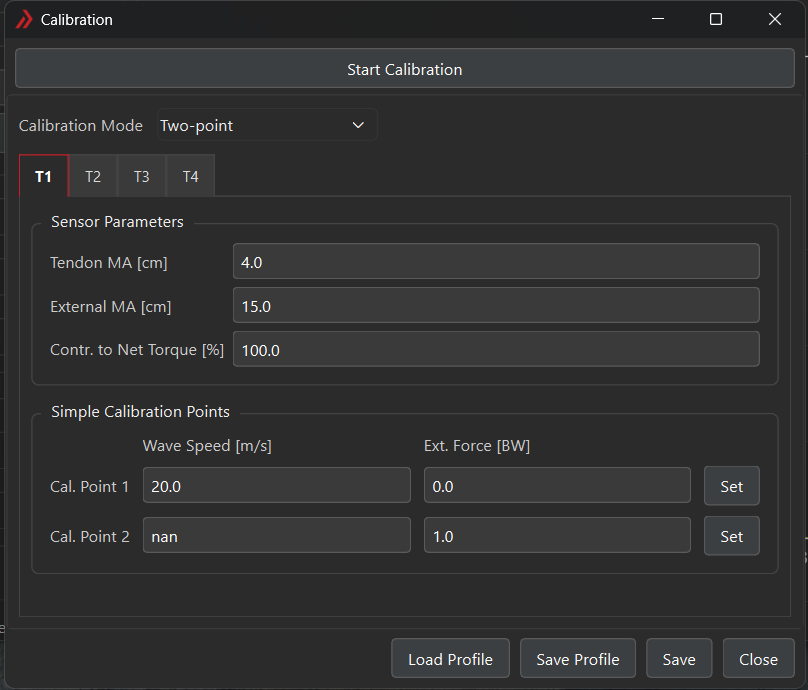Set calibration point 2

[732, 536]
